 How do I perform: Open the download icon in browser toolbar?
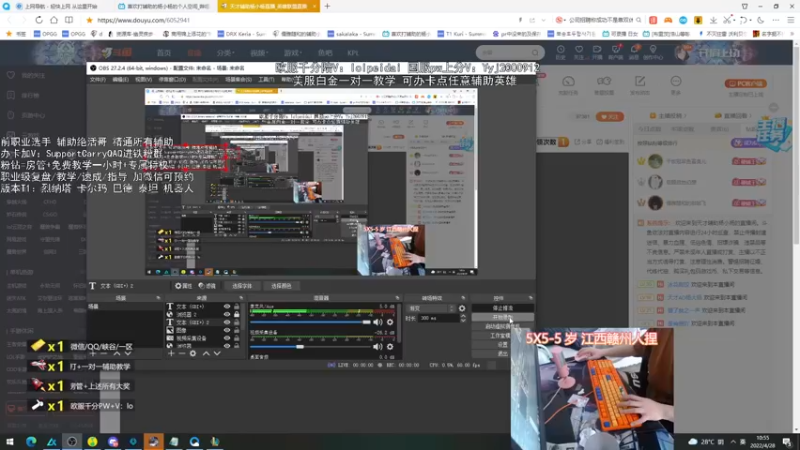pos(713,20)
